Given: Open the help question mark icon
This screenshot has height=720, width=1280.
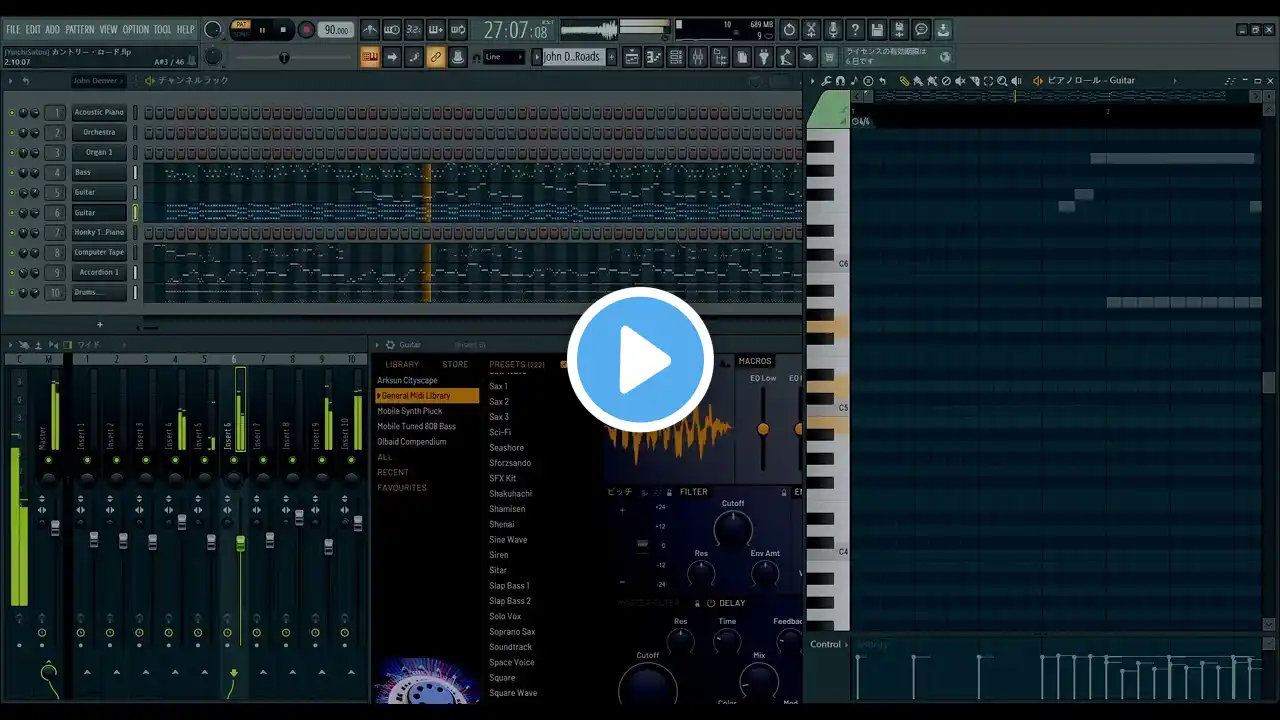Looking at the screenshot, I should point(855,30).
